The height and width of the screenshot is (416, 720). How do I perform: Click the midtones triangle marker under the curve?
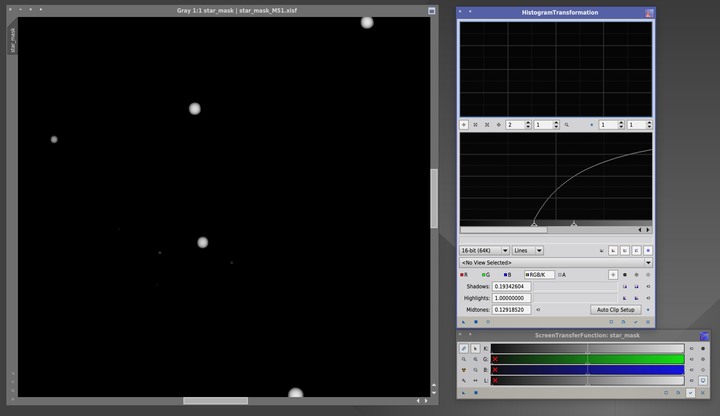(x=574, y=224)
